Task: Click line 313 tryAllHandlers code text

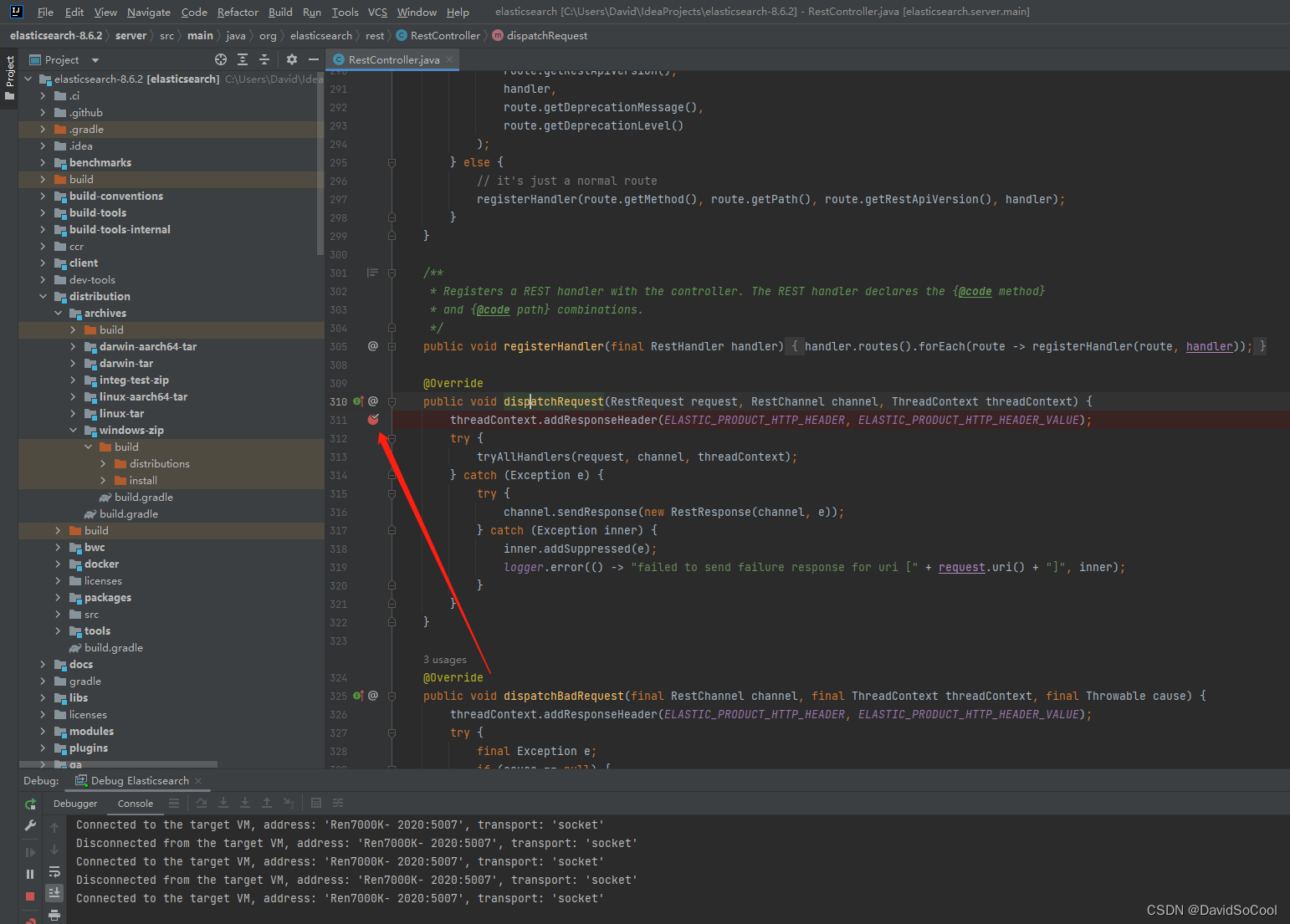Action: coord(637,457)
